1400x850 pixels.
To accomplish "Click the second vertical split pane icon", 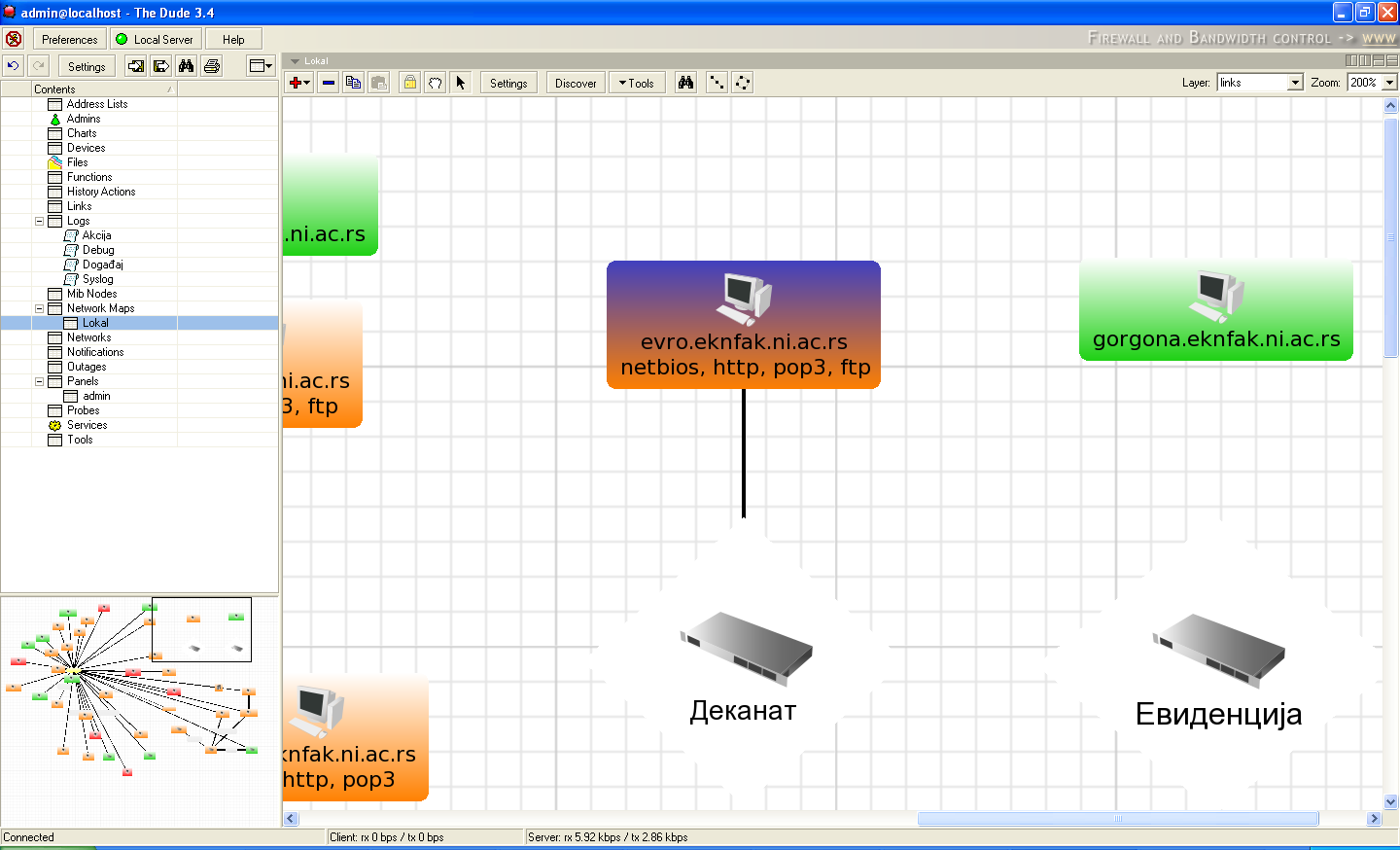I will pos(1365,60).
